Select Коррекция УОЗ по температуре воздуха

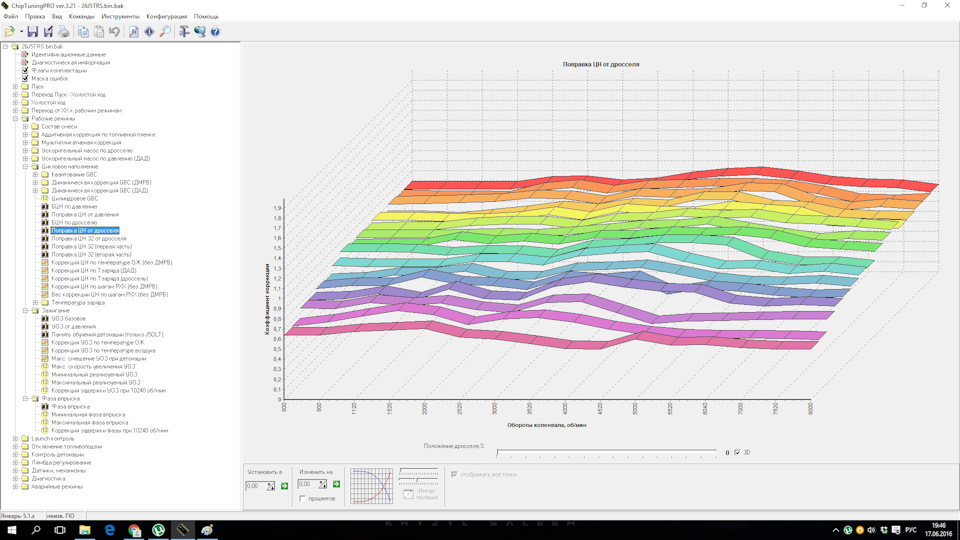pyautogui.click(x=103, y=351)
